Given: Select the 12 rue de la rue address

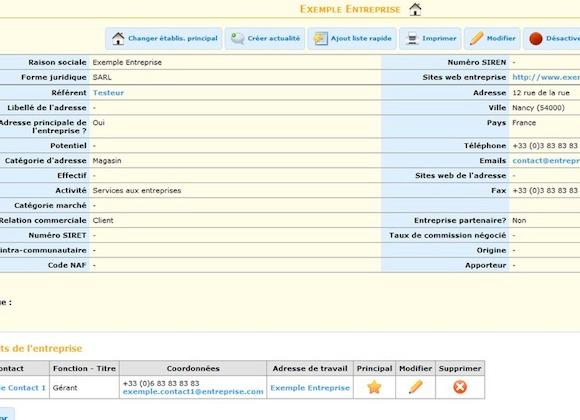Looking at the screenshot, I should click(541, 93).
